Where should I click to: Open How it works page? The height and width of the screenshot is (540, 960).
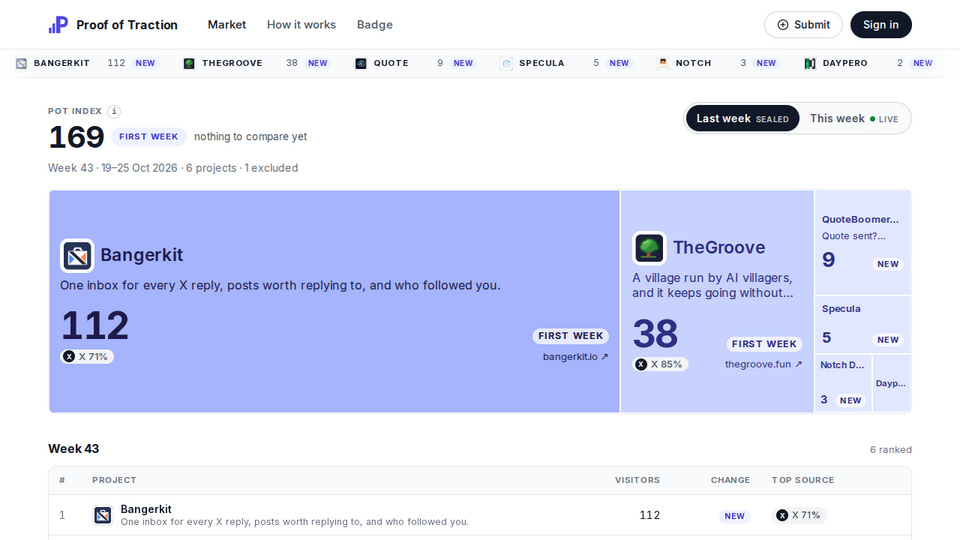(x=301, y=24)
